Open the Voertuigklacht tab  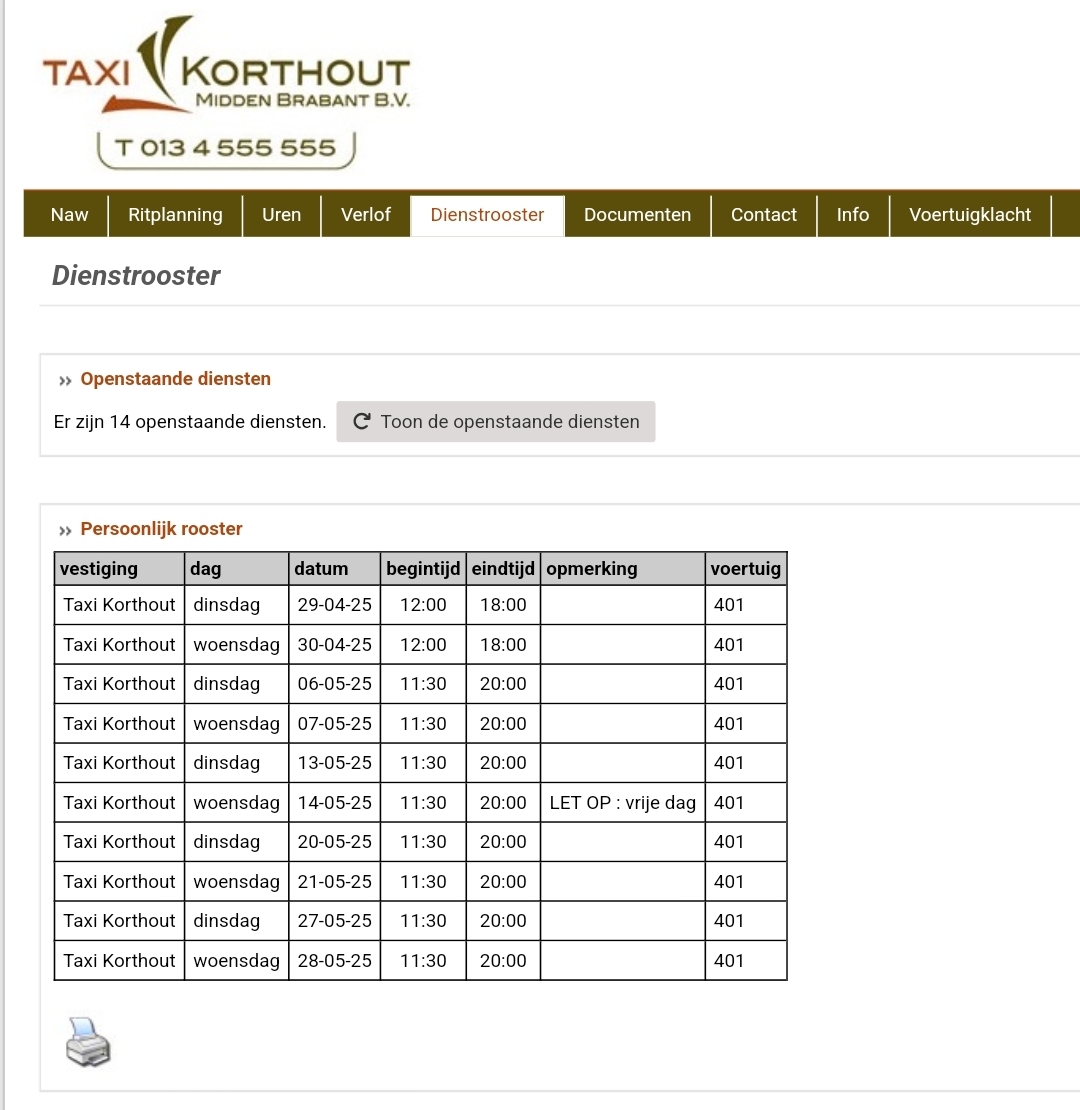click(969, 215)
